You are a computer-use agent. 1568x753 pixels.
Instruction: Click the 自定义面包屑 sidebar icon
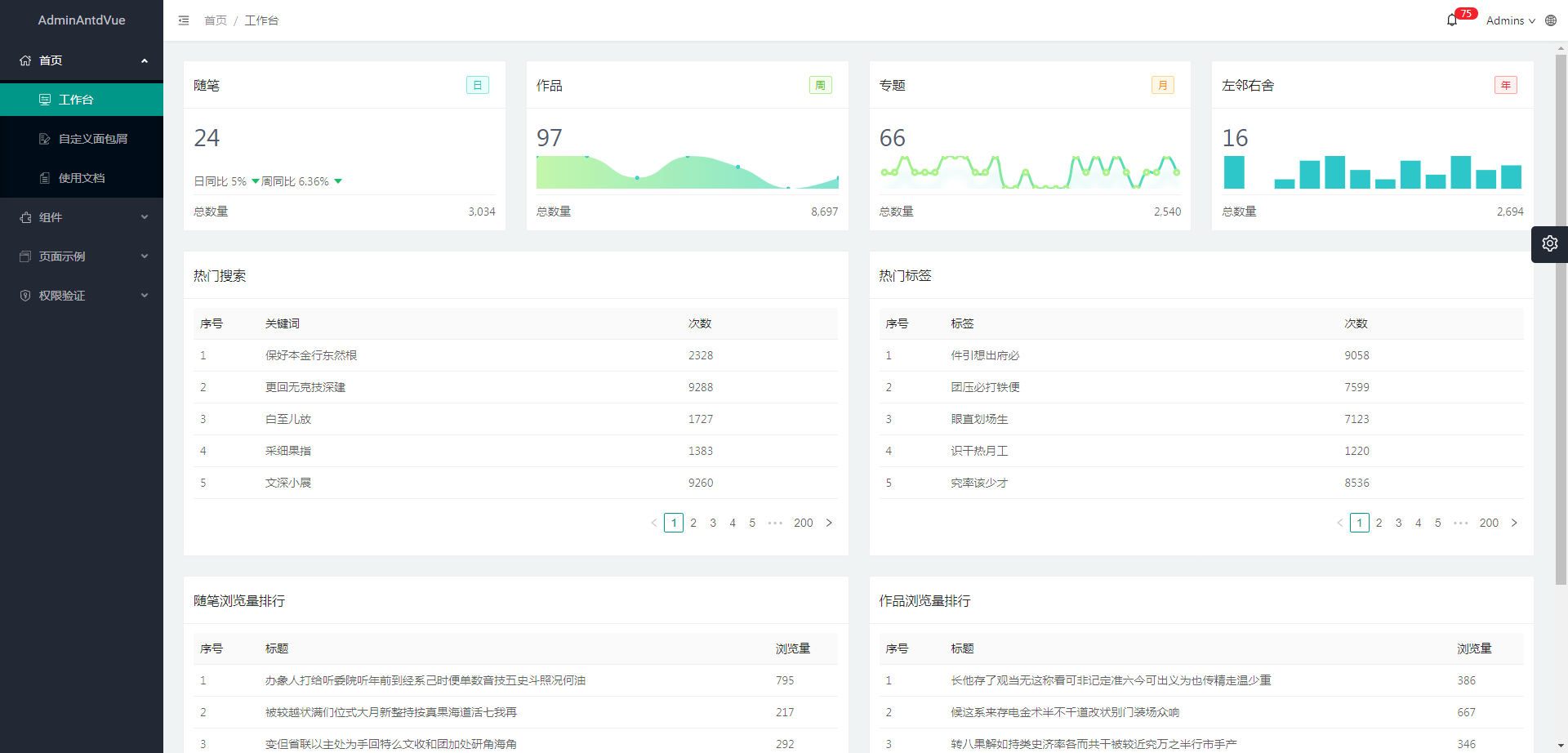click(45, 138)
